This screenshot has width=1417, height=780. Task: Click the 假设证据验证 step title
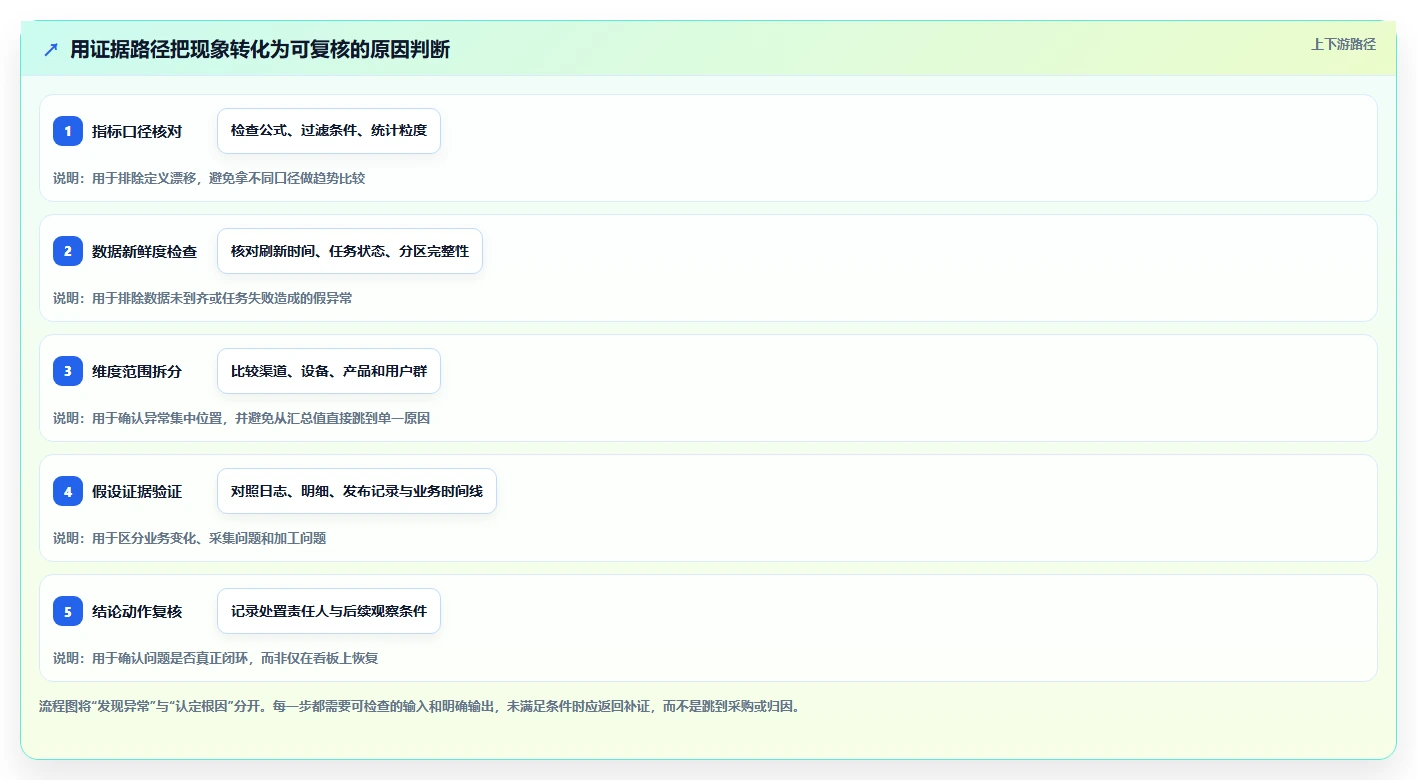[137, 491]
